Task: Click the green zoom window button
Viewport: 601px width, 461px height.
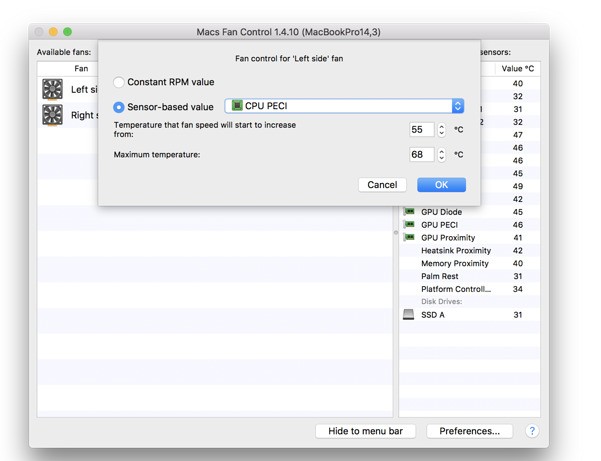Action: pyautogui.click(x=67, y=32)
